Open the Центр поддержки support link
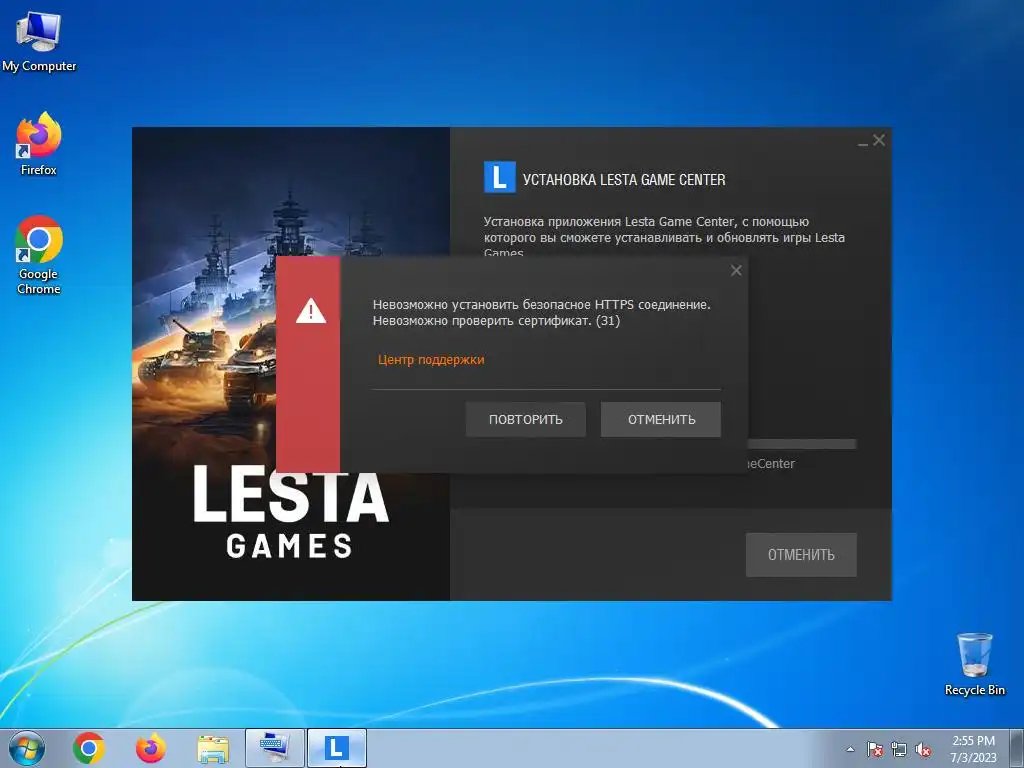The image size is (1024, 768). click(x=431, y=359)
